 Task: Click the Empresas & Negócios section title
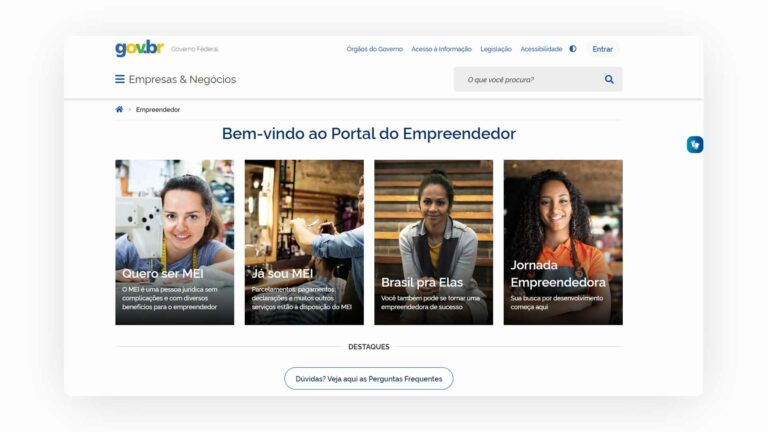pyautogui.click(x=182, y=79)
